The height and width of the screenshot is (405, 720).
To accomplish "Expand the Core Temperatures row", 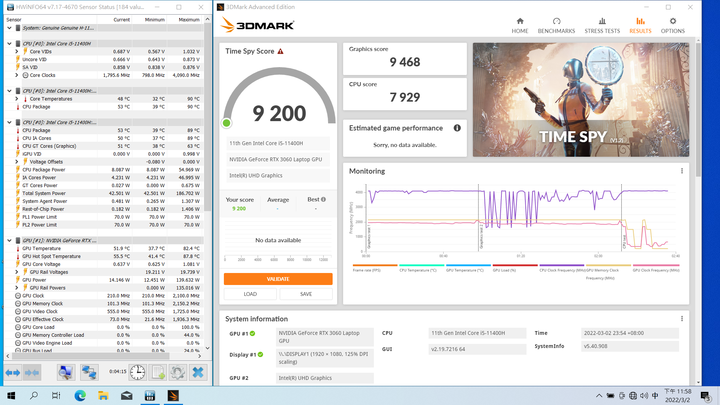I will (x=17, y=99).
